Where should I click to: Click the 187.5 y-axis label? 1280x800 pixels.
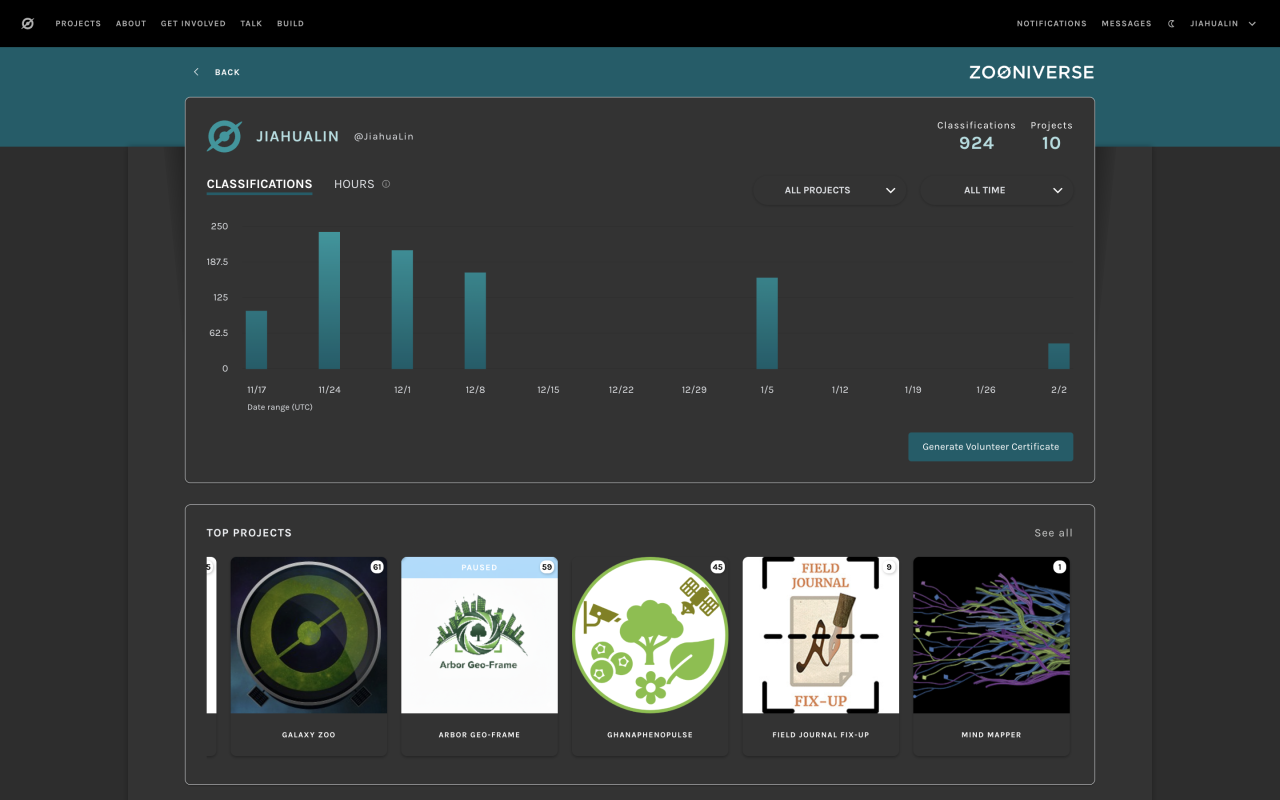pos(217,262)
